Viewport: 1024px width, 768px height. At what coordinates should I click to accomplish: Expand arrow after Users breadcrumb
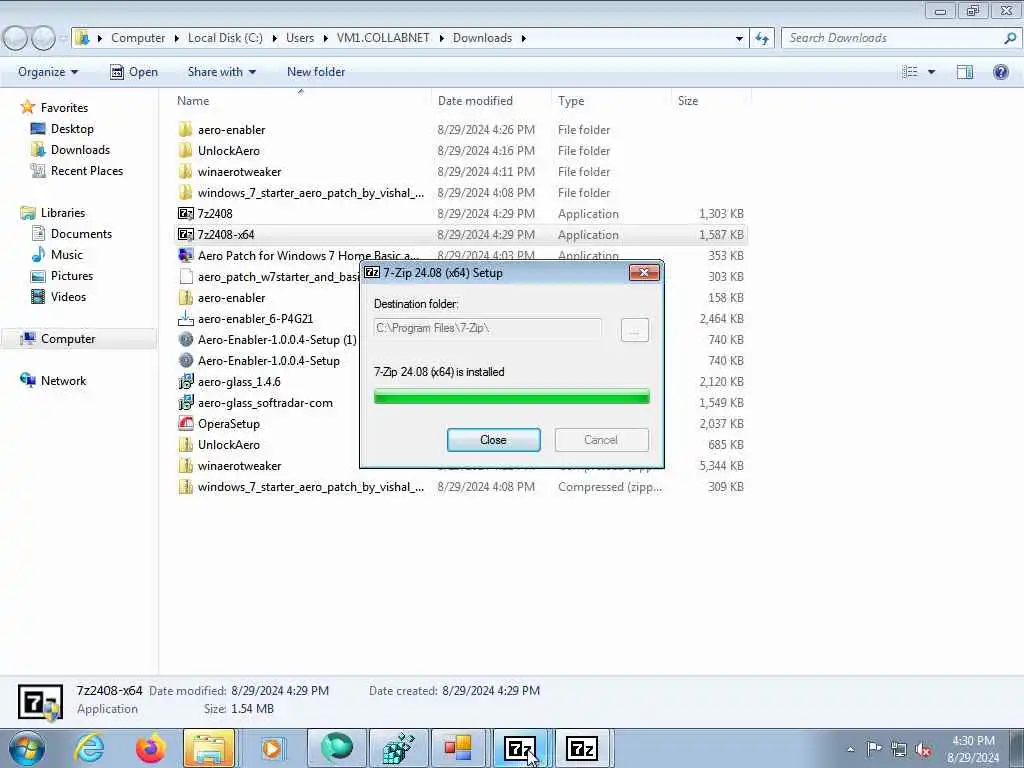click(x=325, y=38)
